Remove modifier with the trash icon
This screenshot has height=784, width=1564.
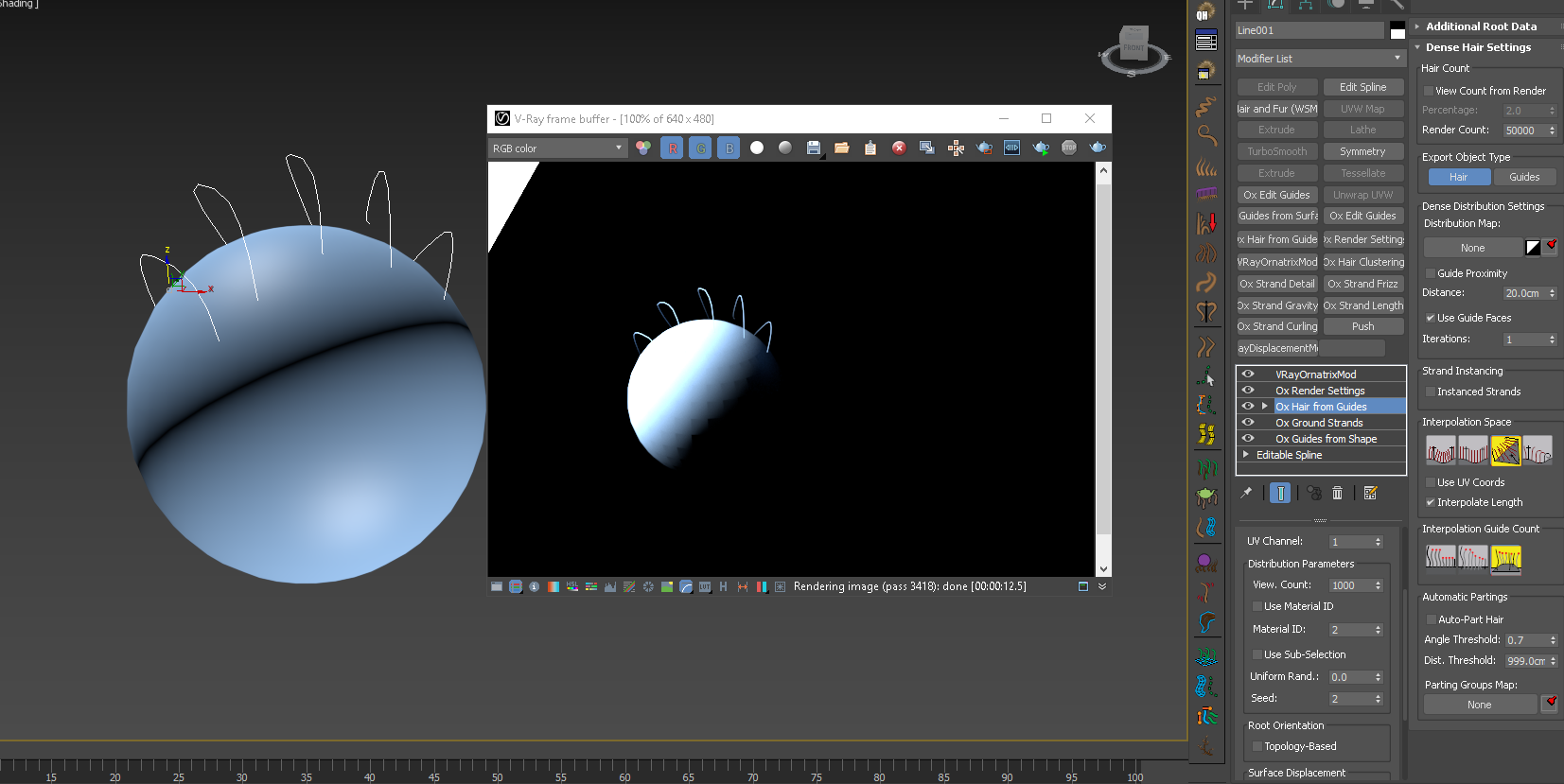[1337, 493]
